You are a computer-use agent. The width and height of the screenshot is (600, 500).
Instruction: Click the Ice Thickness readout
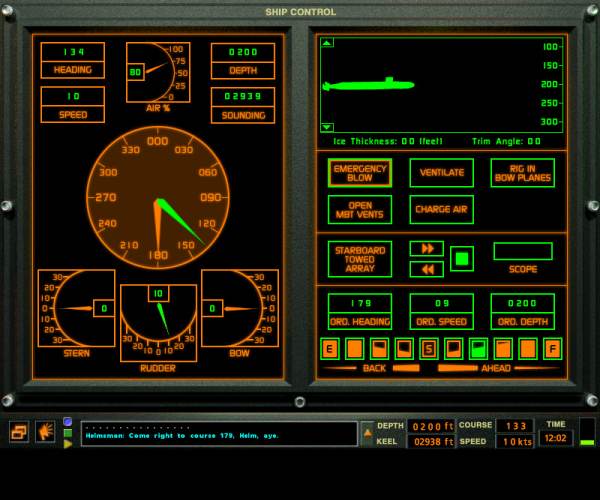click(388, 141)
